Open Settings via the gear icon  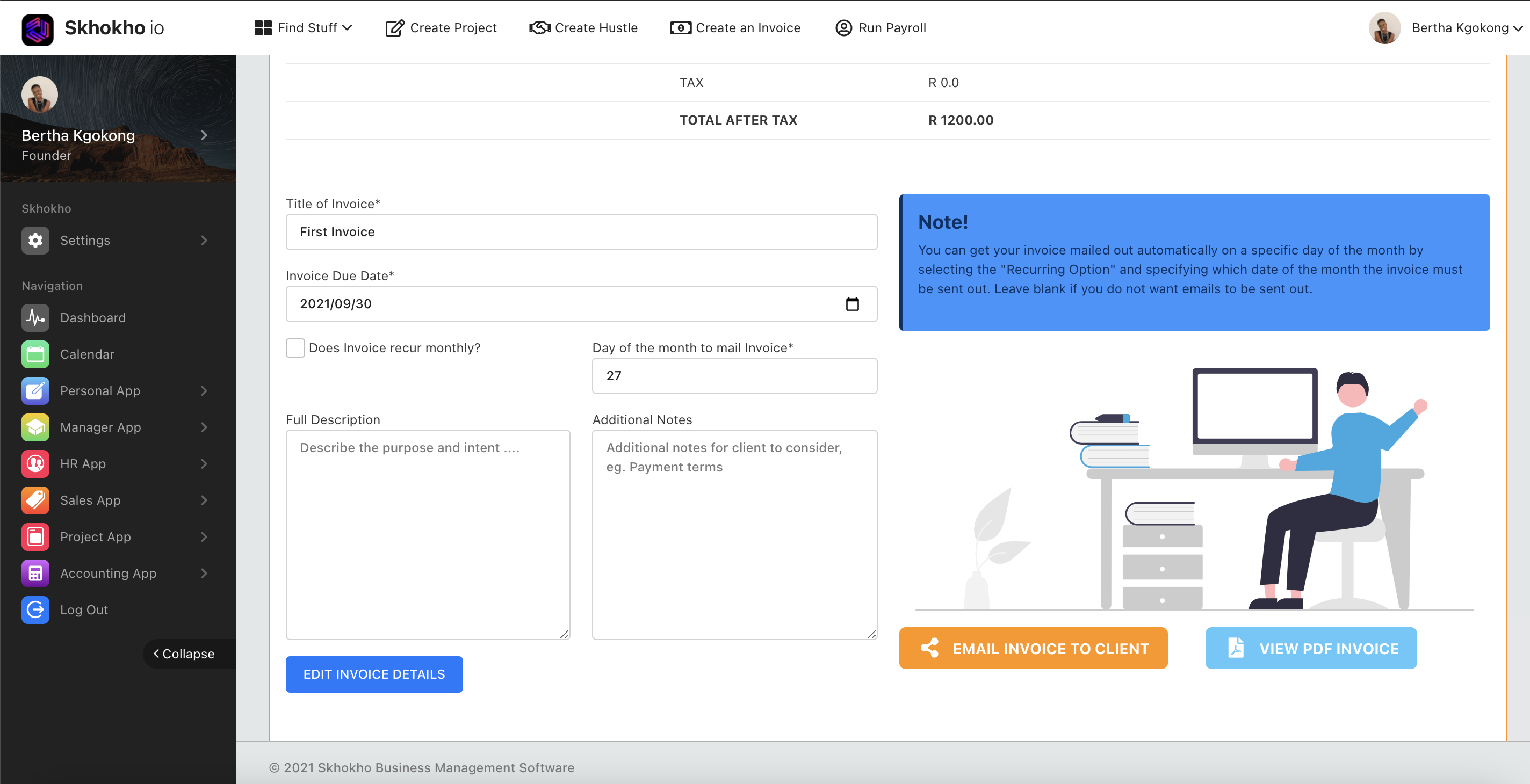tap(35, 241)
